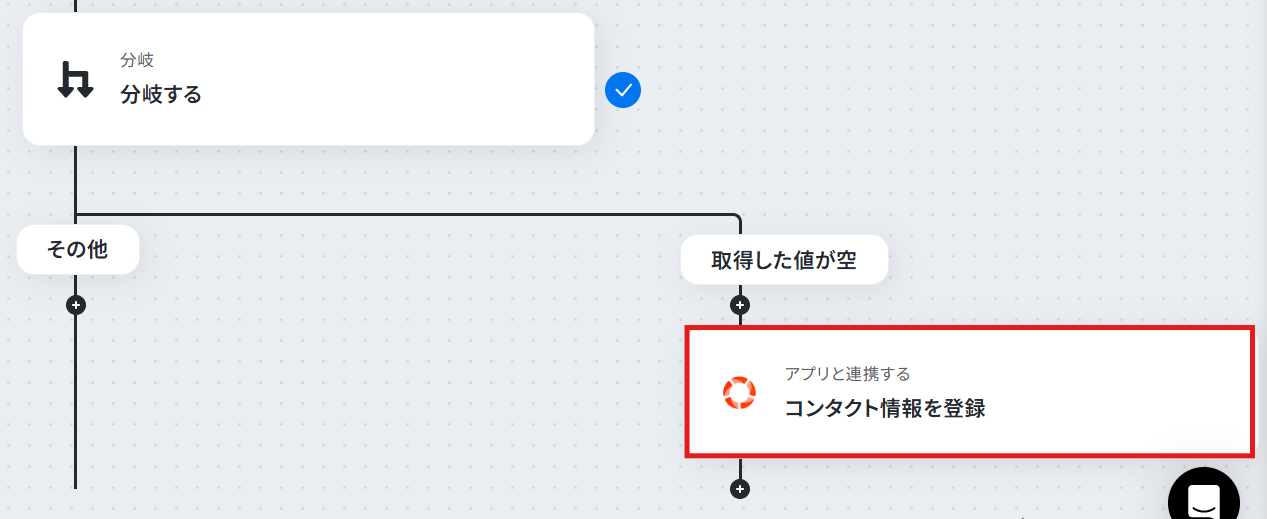The width and height of the screenshot is (1267, 519).
Task: Click the コンタクト情報を登録 title text
Action: 885,408
